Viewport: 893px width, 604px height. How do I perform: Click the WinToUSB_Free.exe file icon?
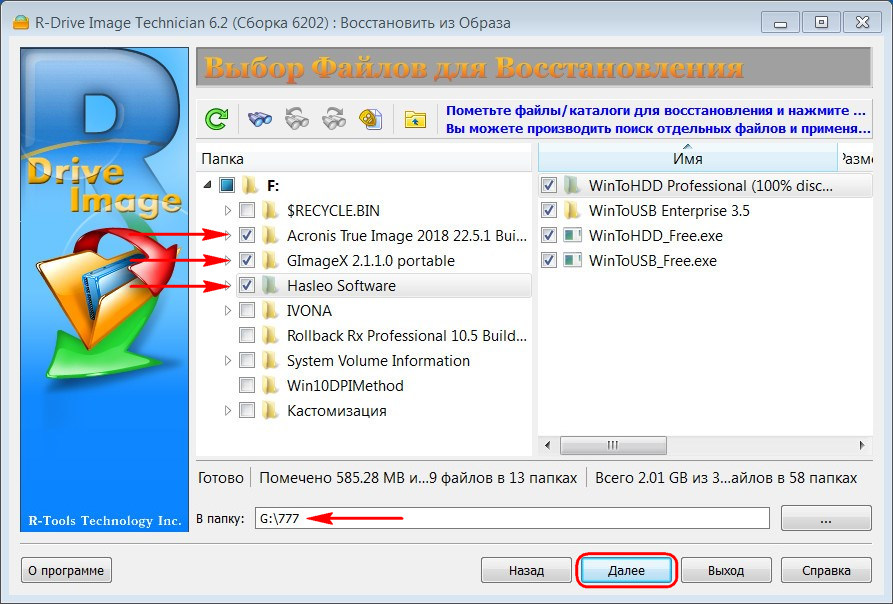572,260
